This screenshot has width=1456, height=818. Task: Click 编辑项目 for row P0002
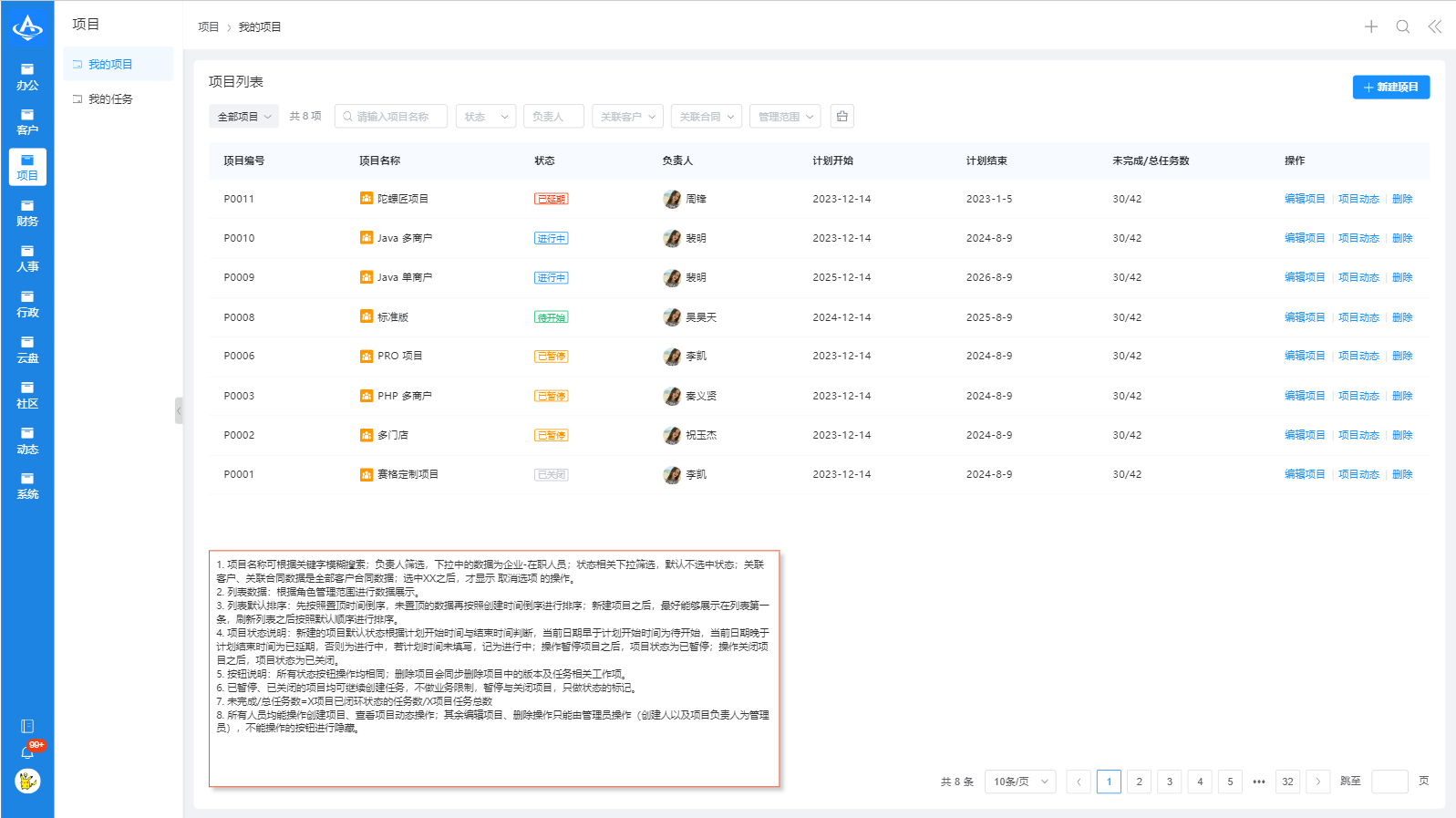pyautogui.click(x=1304, y=435)
